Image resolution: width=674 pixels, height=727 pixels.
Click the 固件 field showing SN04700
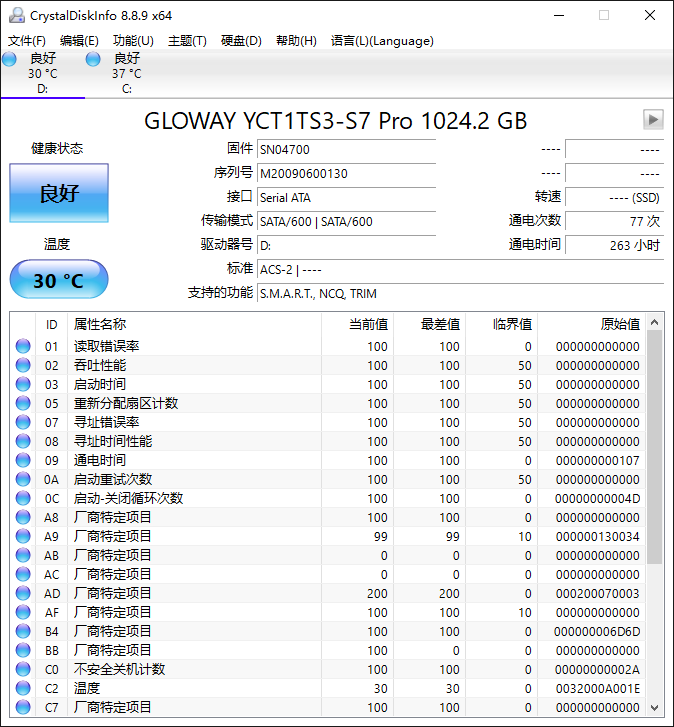[346, 150]
